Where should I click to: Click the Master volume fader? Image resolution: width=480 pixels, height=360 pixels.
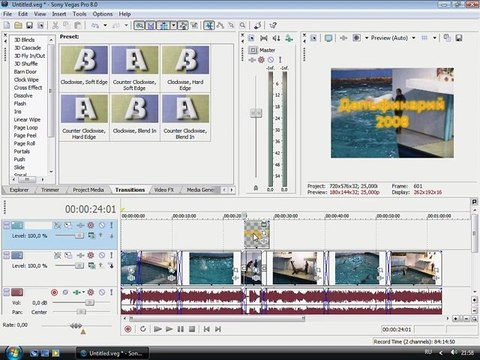point(256,113)
